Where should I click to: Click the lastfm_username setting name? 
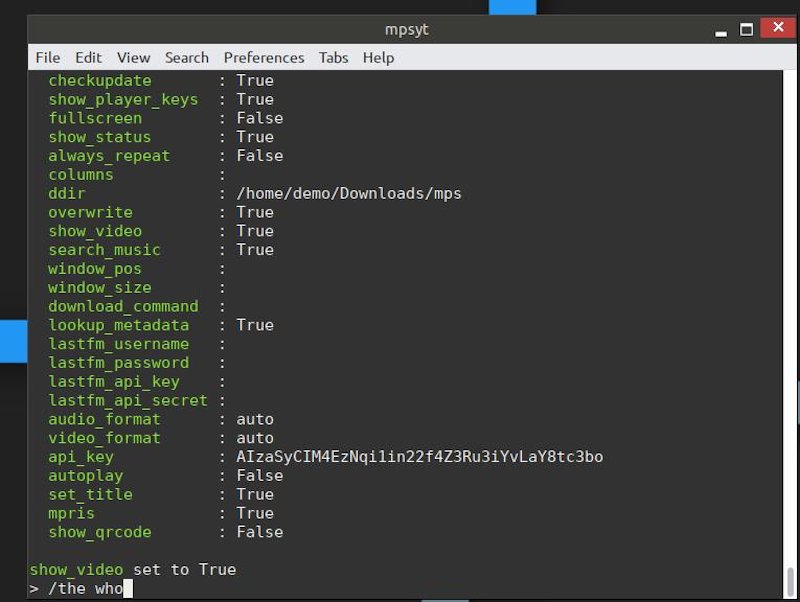pyautogui.click(x=118, y=344)
